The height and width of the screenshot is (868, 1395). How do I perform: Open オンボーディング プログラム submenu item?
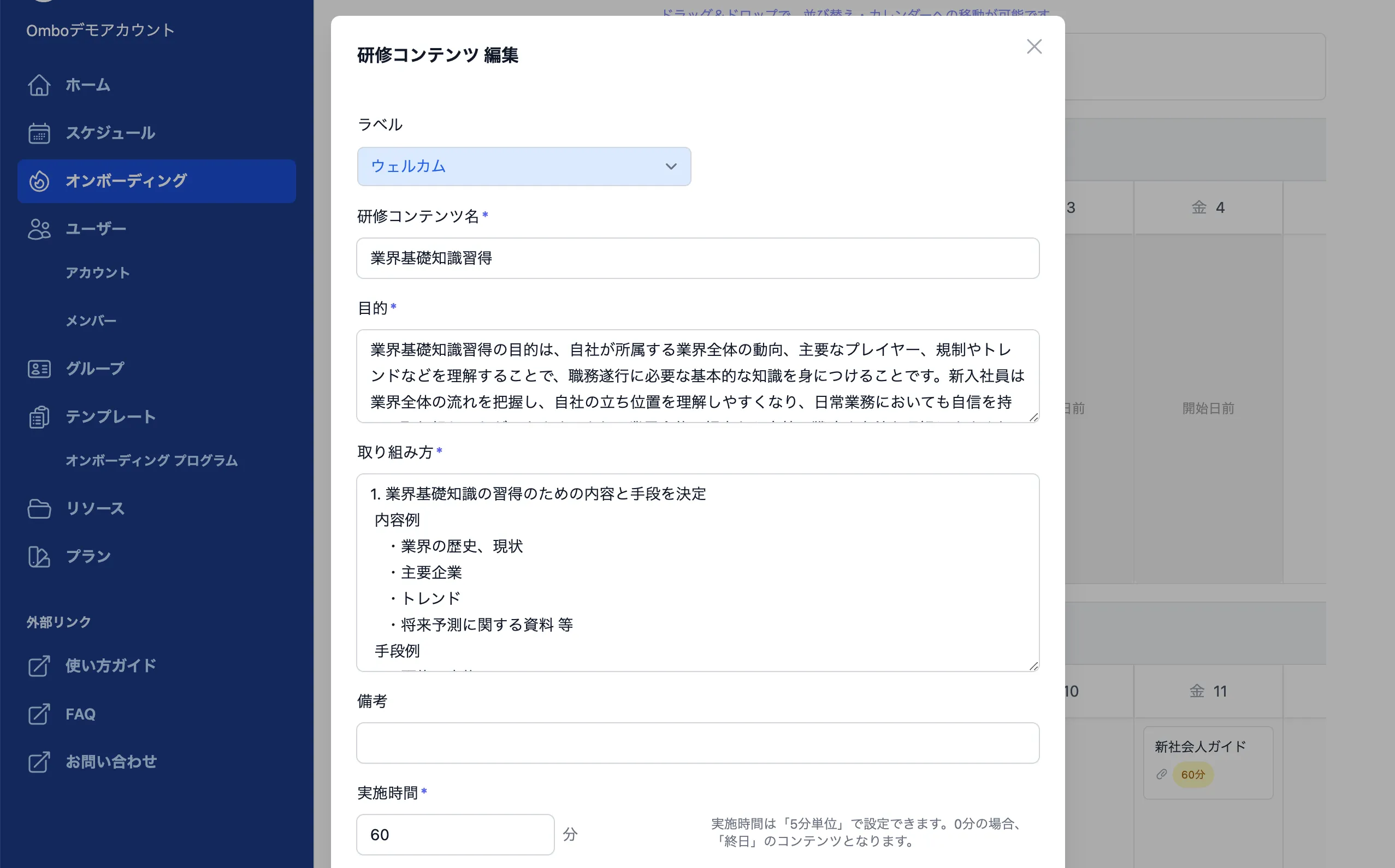tap(152, 460)
